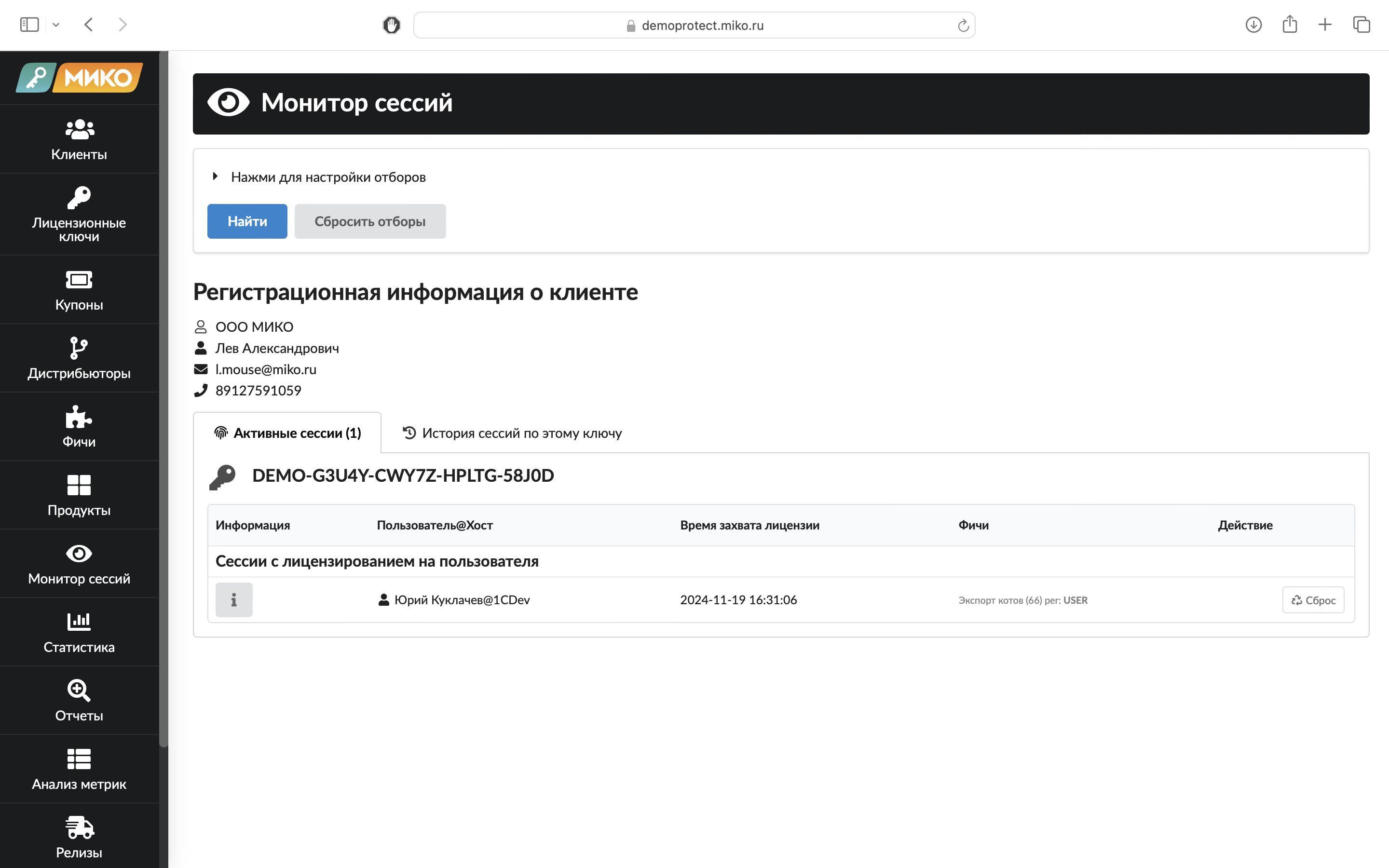Expand Нажми для настройки отборов filters
Screen dimensions: 1389x868
[x=319, y=177]
